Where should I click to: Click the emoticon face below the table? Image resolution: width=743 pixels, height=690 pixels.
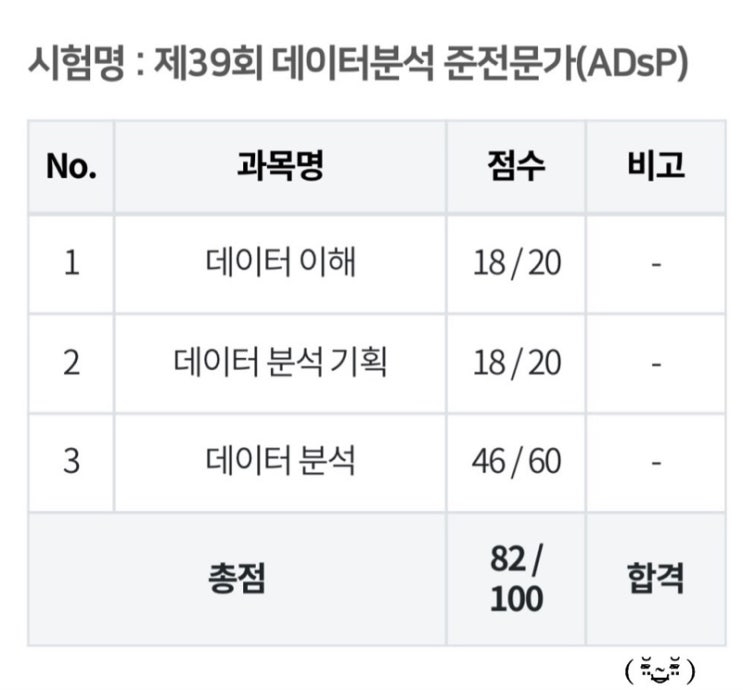tap(659, 668)
